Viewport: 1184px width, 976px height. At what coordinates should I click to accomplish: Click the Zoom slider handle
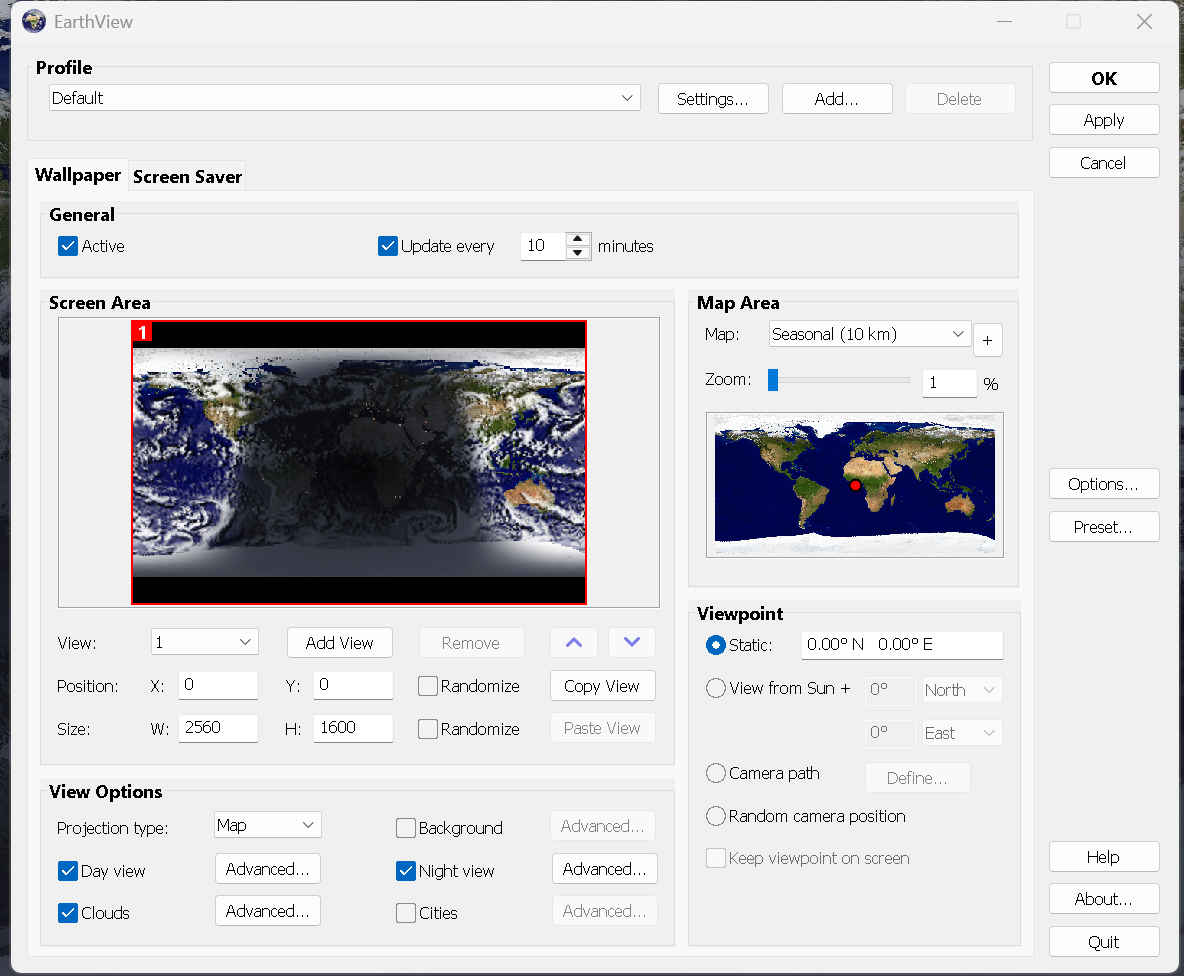tap(772, 380)
